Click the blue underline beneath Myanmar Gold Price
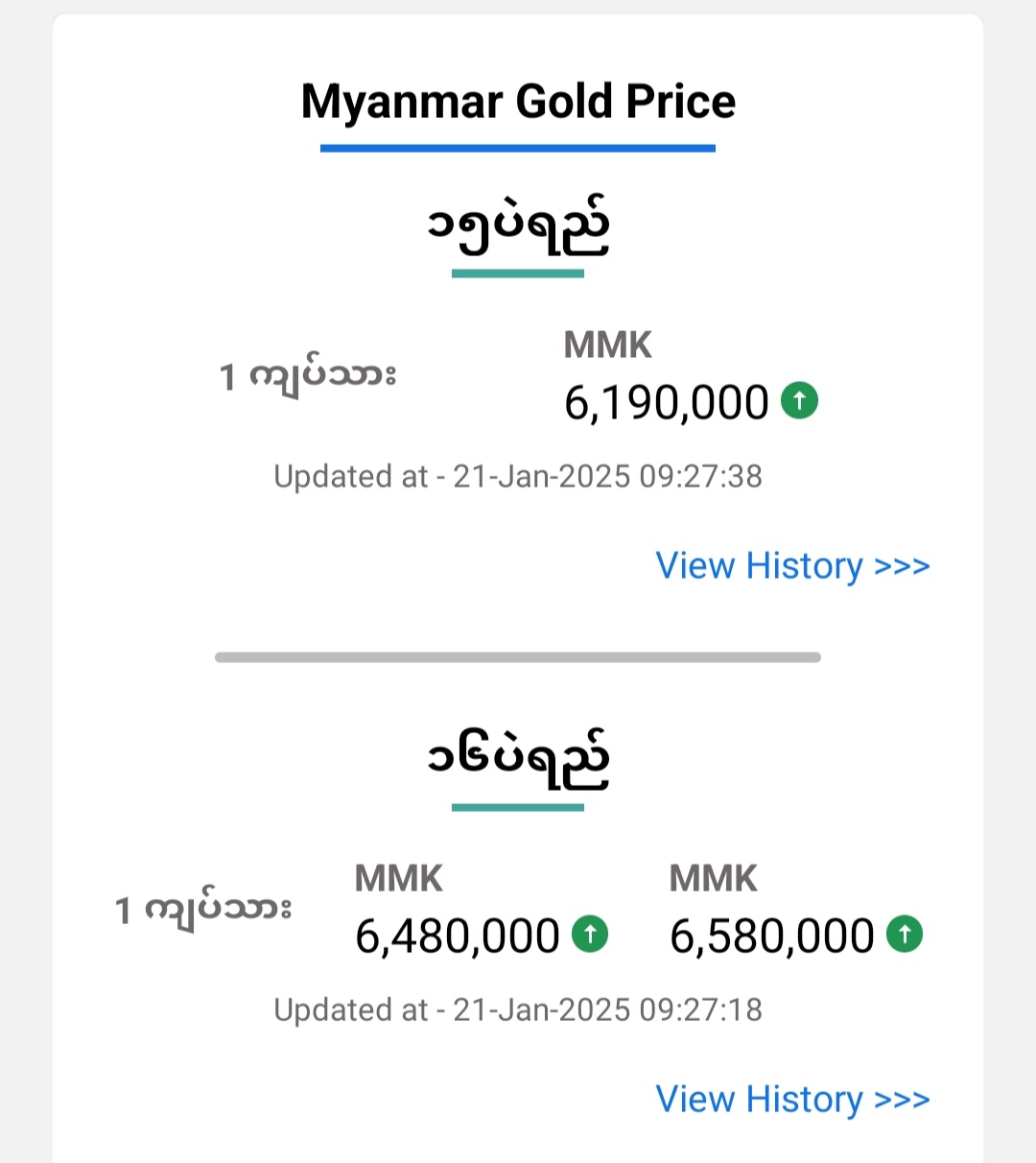Viewport: 1036px width, 1163px height. [x=518, y=148]
